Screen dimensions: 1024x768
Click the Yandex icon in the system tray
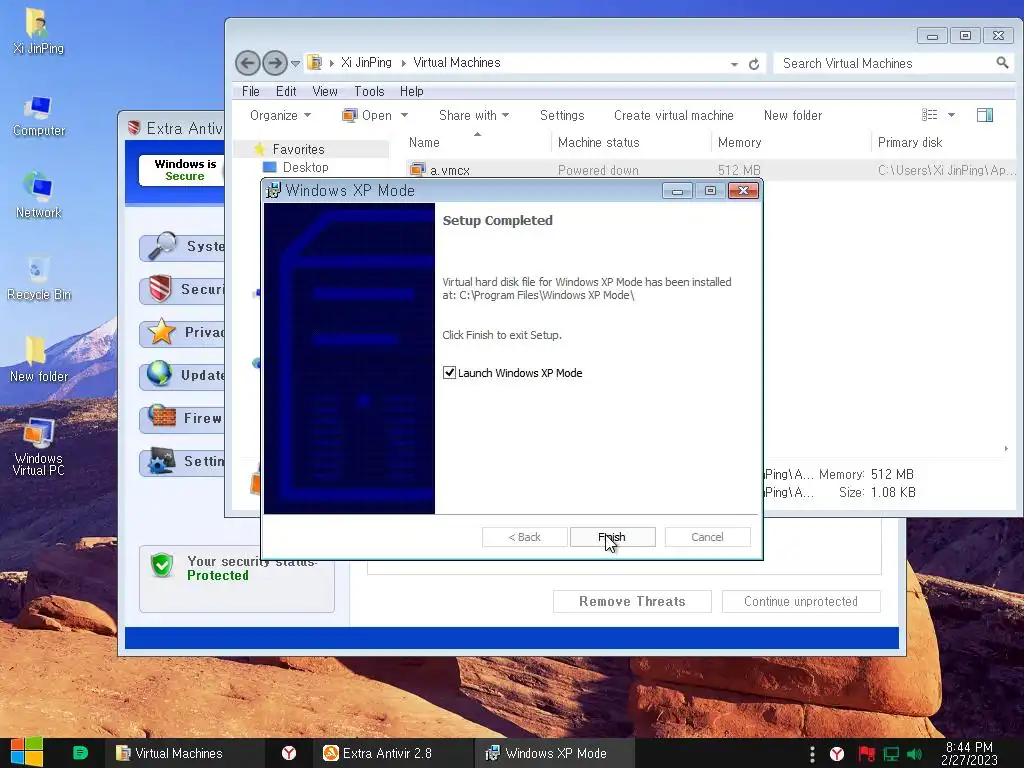(x=837, y=754)
